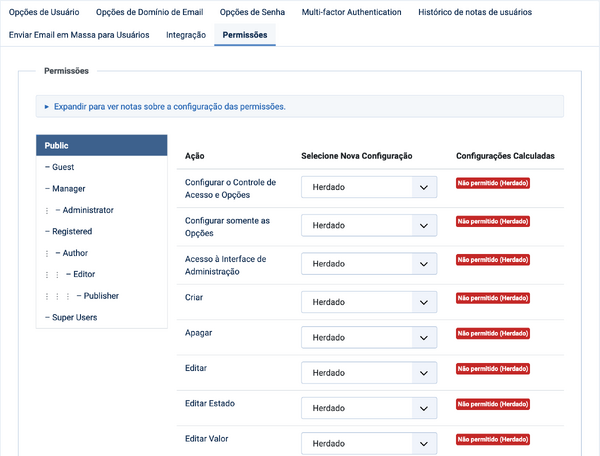Image resolution: width=600 pixels, height=456 pixels.
Task: Click the Selecione Nova Configuração header
Action: click(357, 156)
